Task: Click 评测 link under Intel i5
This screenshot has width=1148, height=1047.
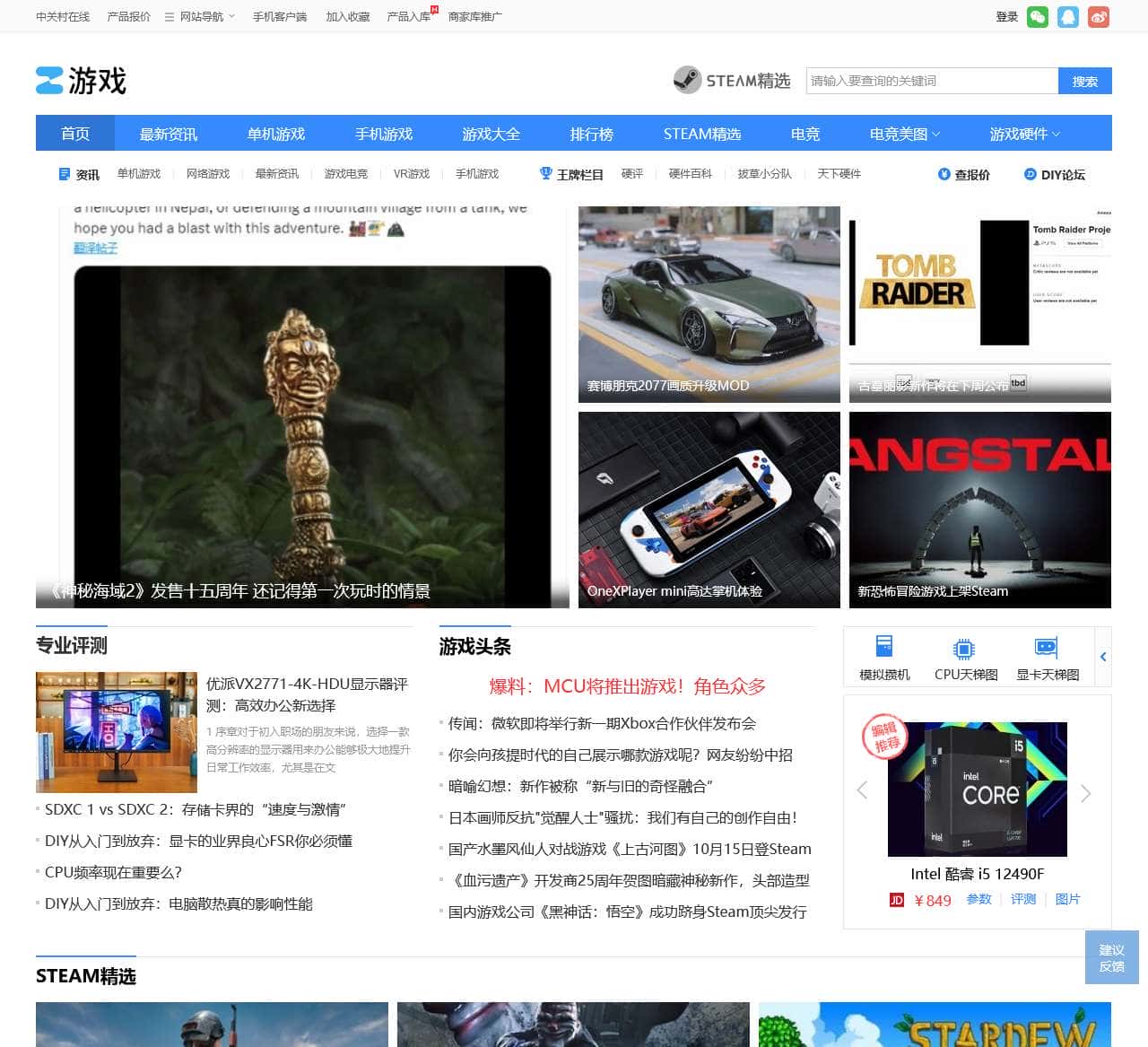Action: click(x=1023, y=899)
